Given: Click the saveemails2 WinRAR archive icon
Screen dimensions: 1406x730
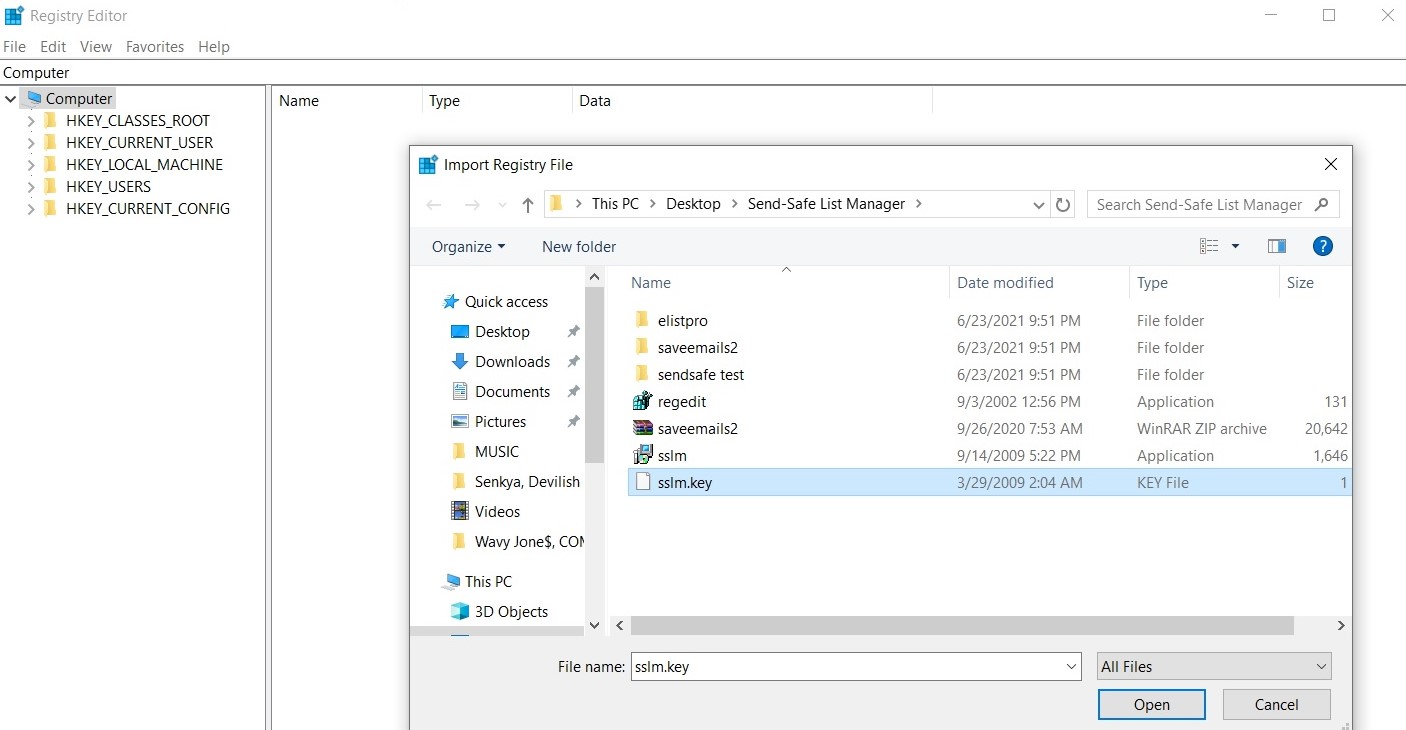Looking at the screenshot, I should pos(642,428).
